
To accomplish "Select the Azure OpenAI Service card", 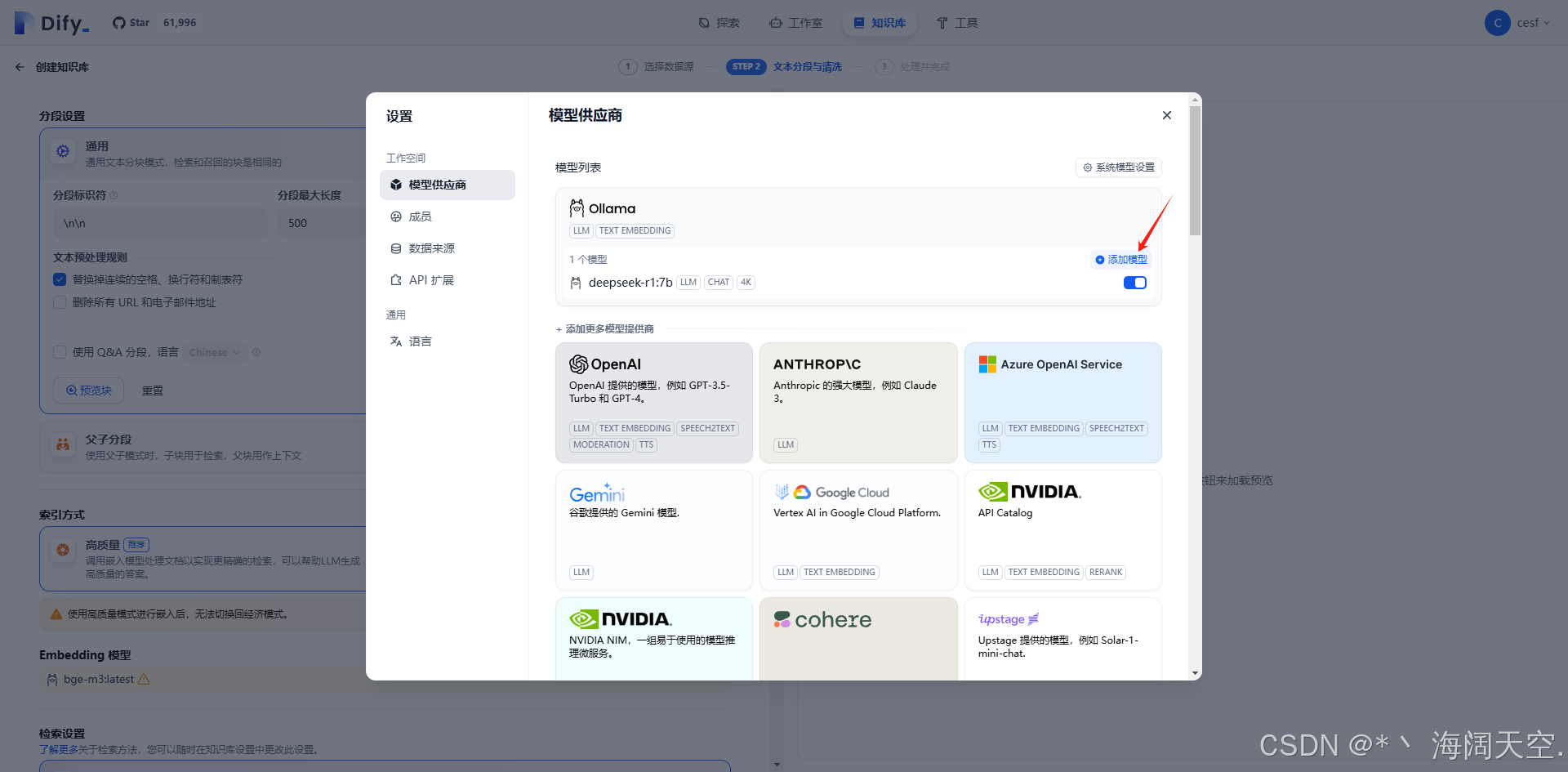I will (1063, 403).
